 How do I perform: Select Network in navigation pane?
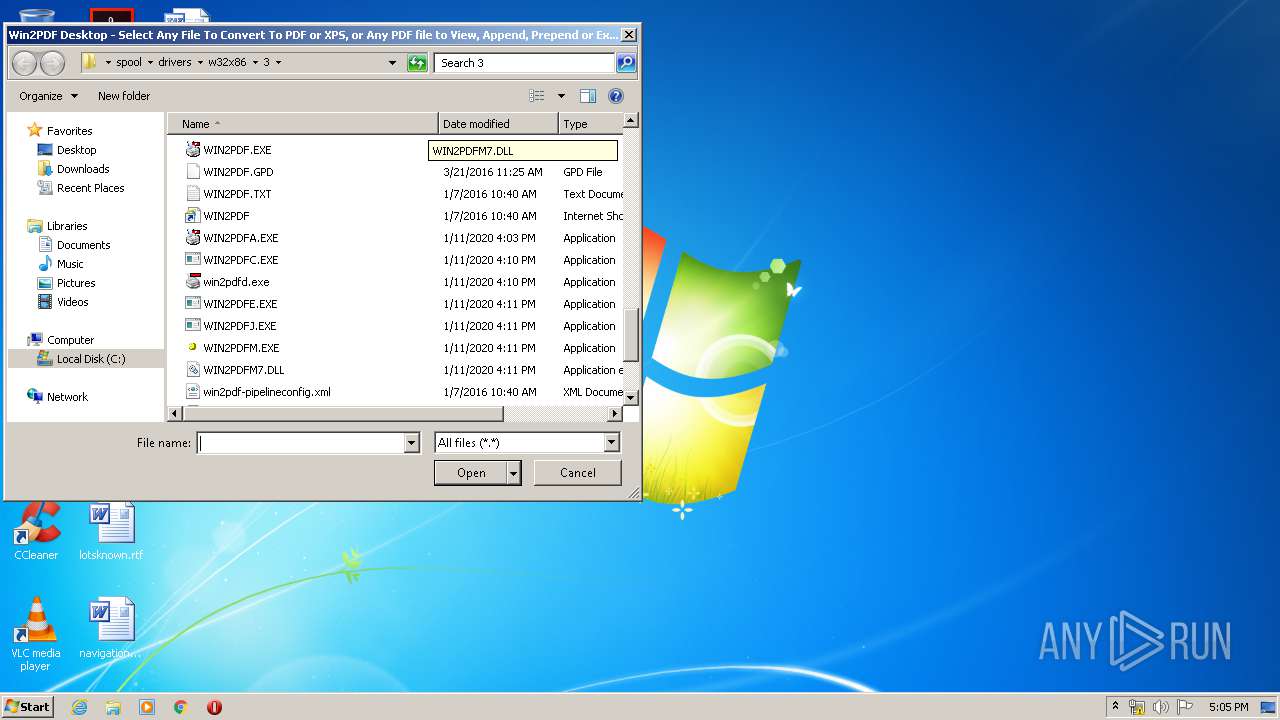pos(67,397)
